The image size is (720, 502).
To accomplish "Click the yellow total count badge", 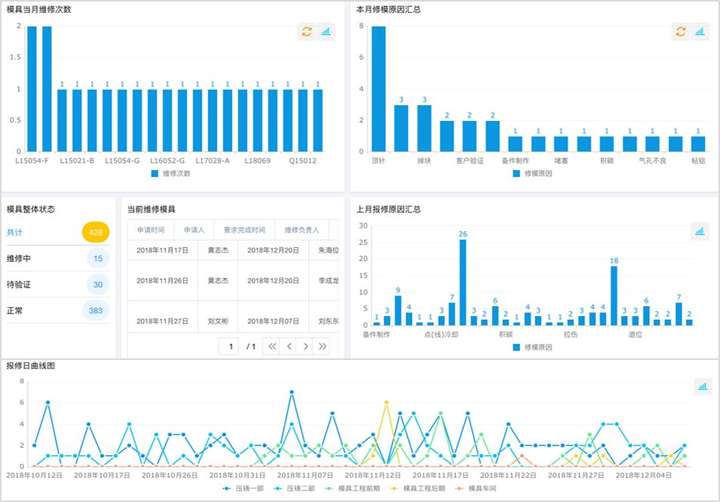I will [x=96, y=232].
